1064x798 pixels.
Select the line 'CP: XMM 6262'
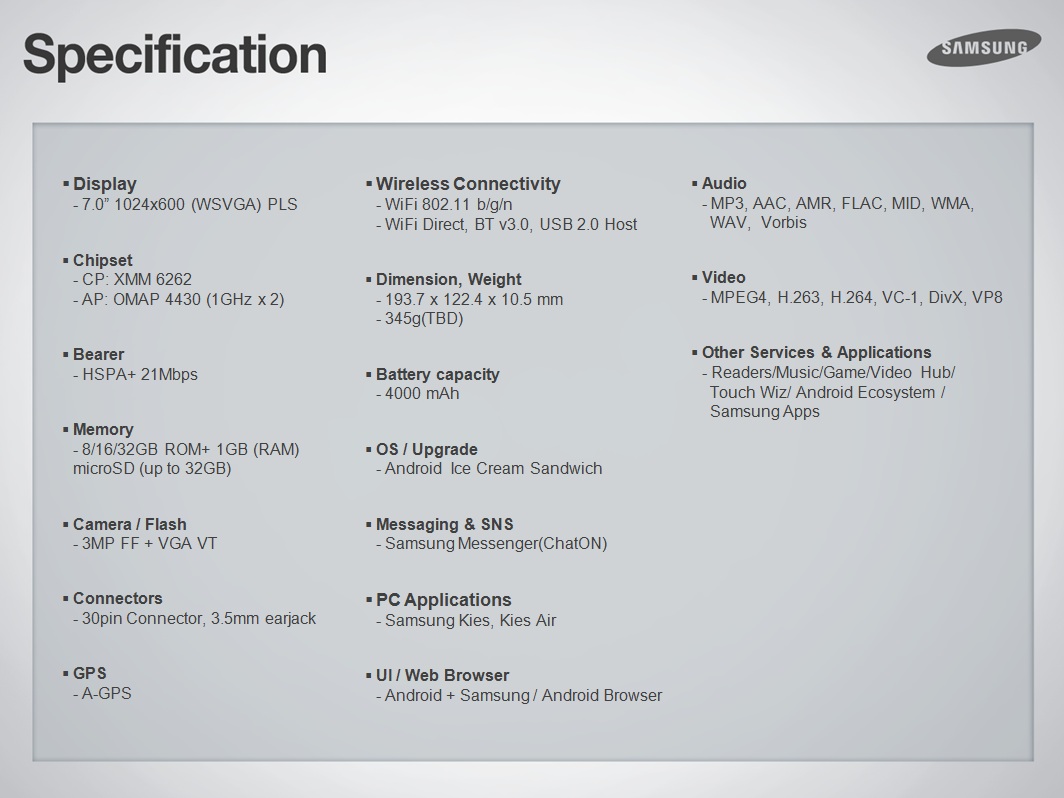pyautogui.click(x=136, y=280)
